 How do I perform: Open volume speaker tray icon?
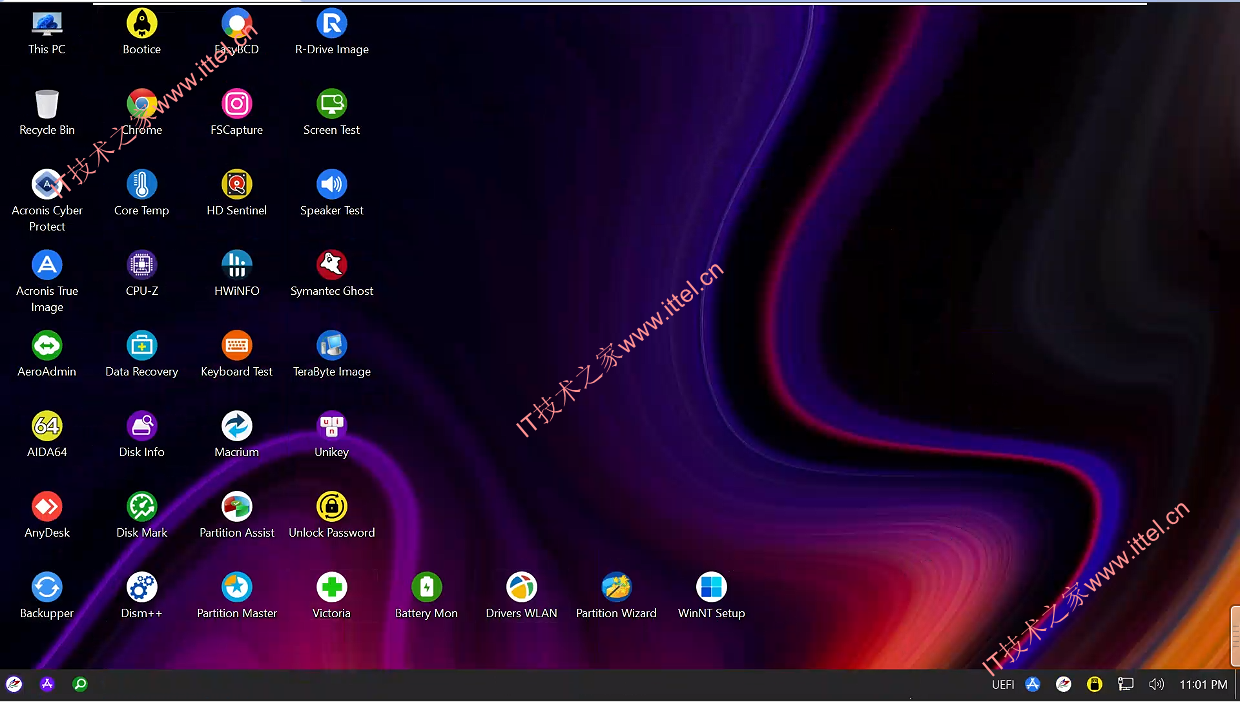click(1157, 685)
